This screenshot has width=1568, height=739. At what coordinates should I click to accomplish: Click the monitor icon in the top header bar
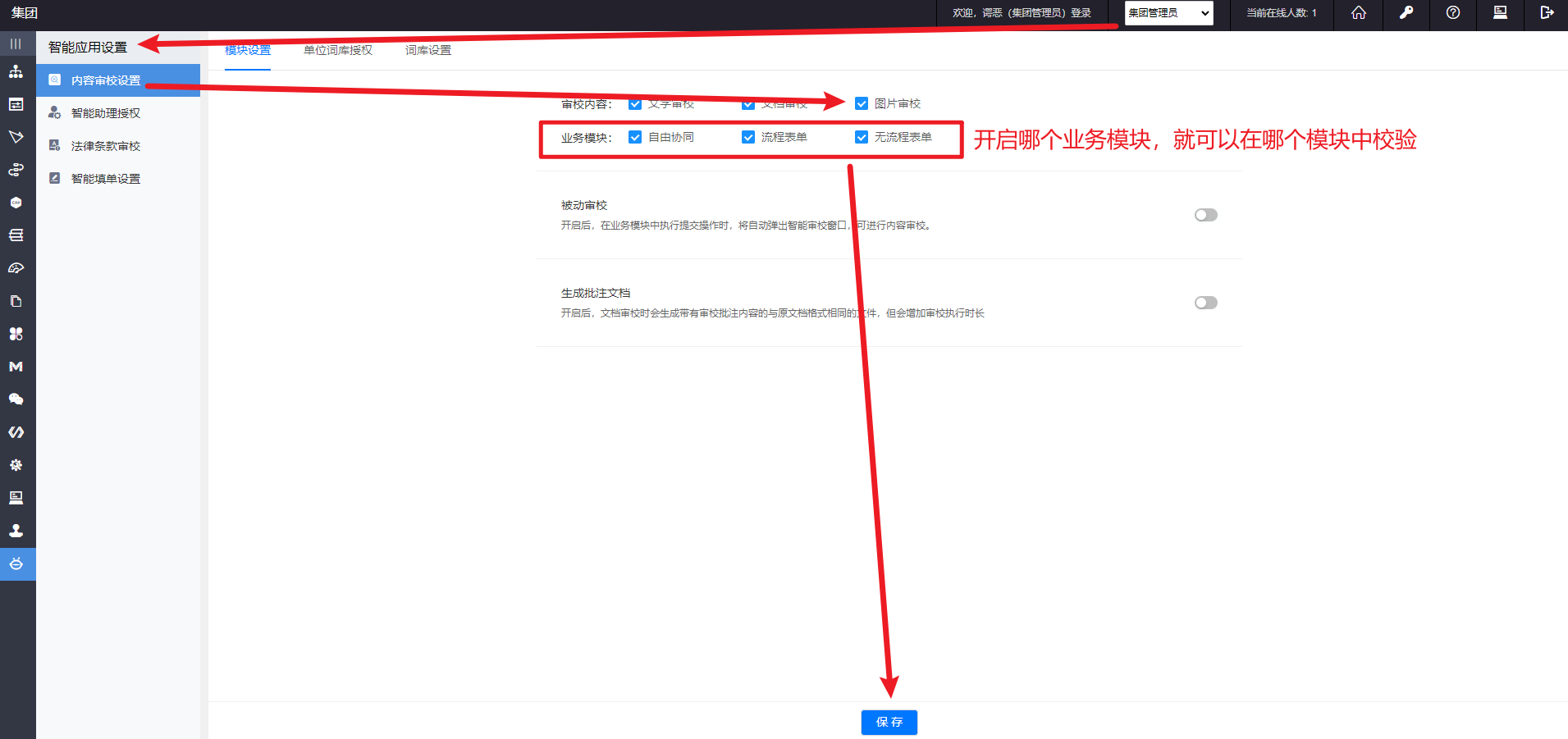(1500, 12)
